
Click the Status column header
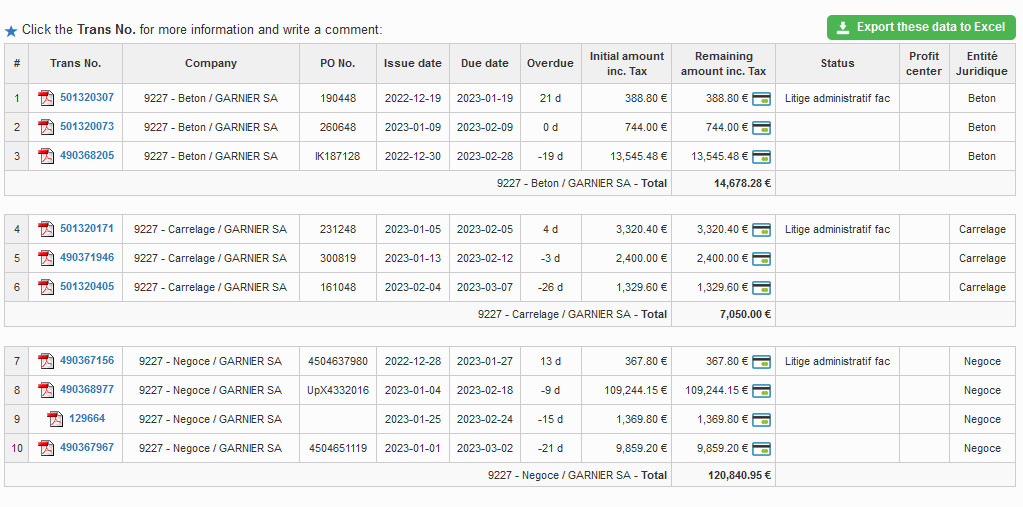(x=837, y=63)
